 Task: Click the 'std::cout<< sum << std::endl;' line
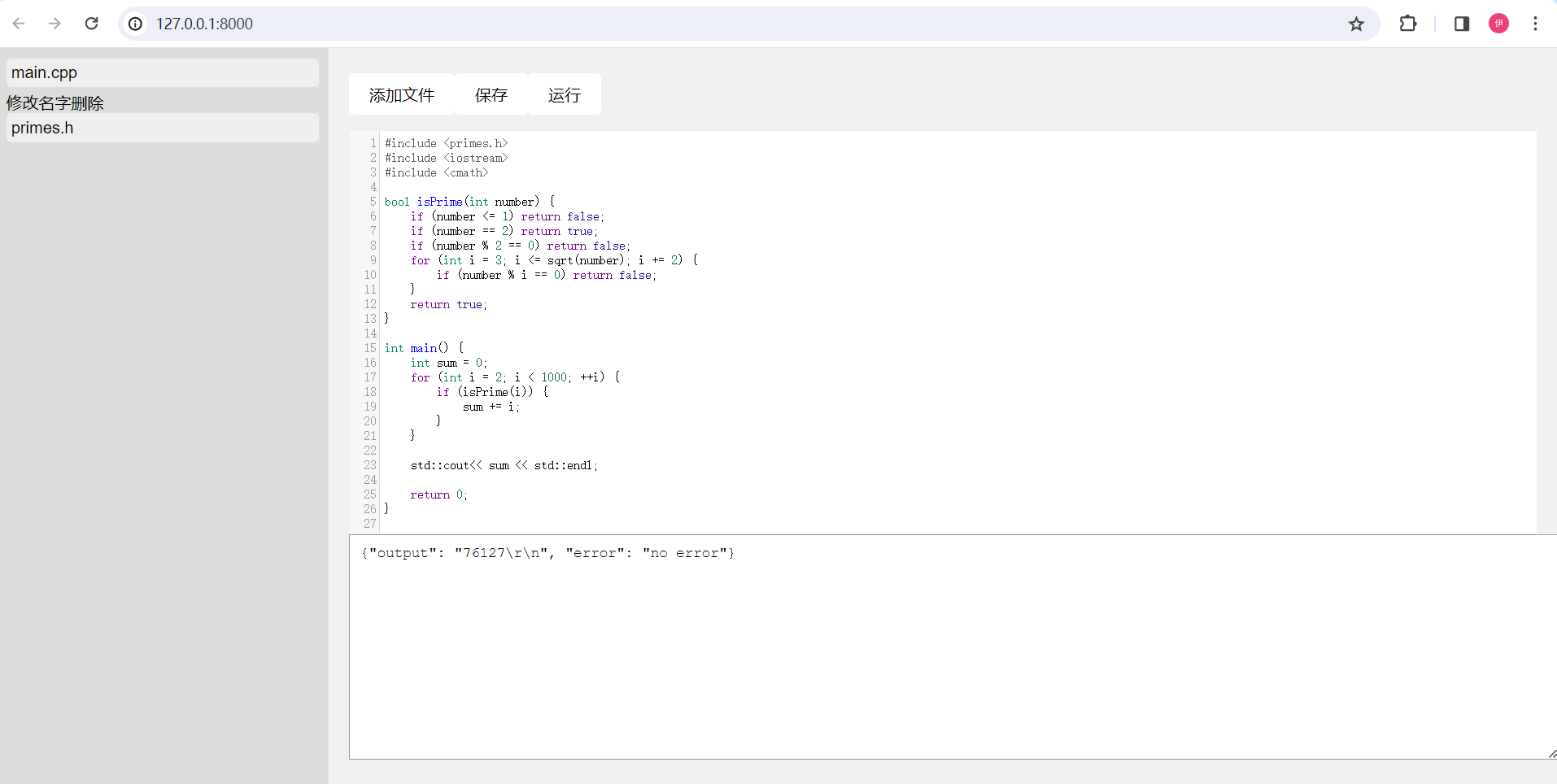point(504,465)
